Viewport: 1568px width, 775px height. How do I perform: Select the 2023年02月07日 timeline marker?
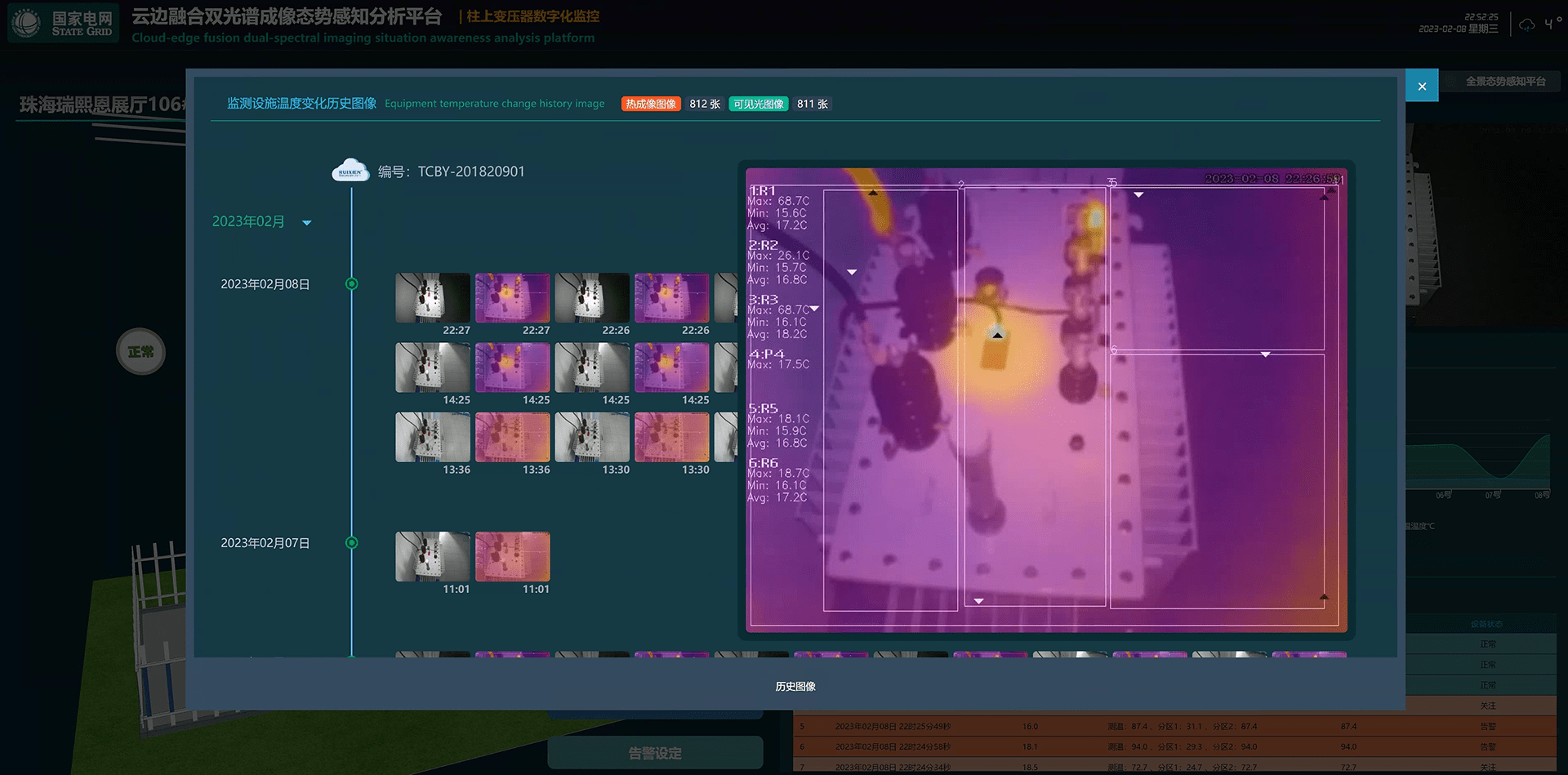[352, 543]
